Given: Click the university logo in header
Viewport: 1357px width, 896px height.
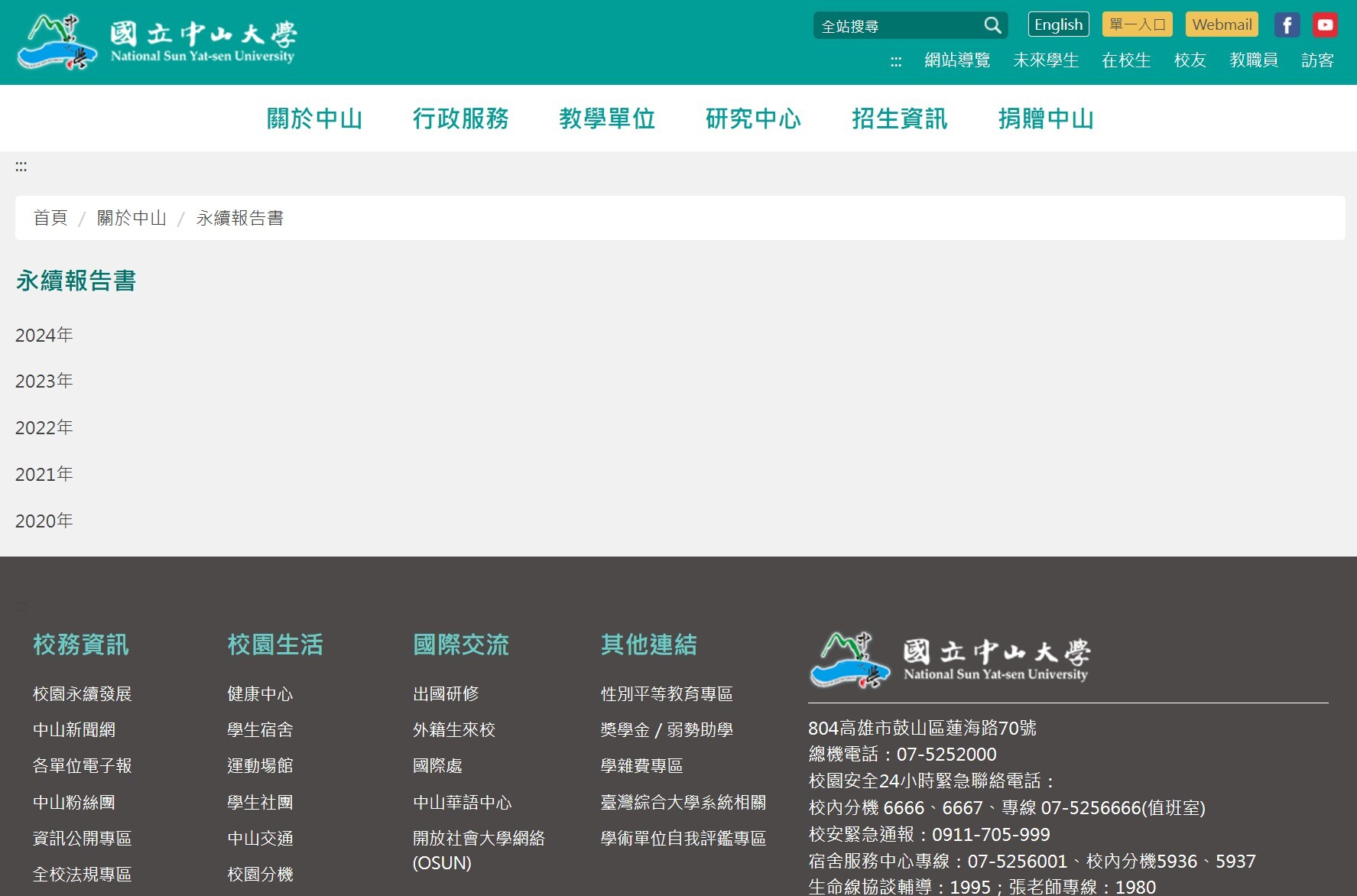Looking at the screenshot, I should (x=157, y=42).
